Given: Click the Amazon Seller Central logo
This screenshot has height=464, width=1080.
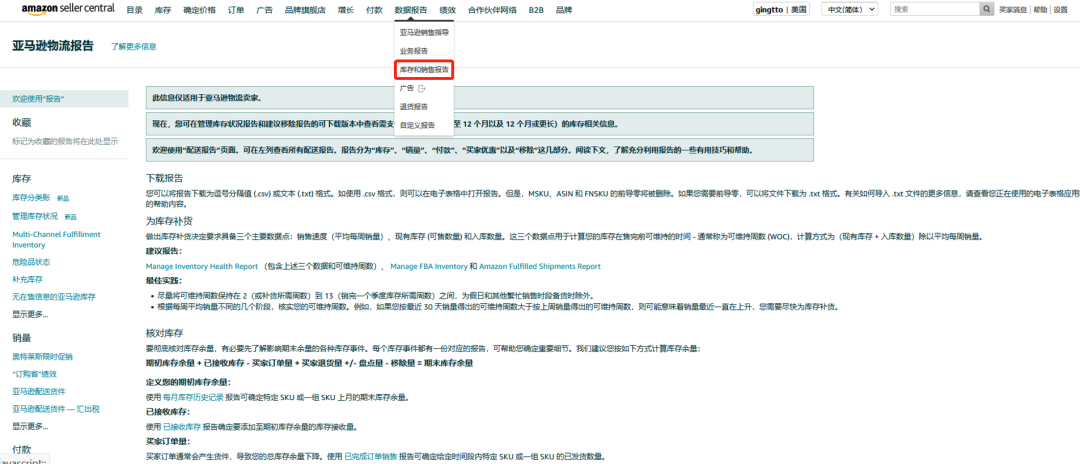Looking at the screenshot, I should (x=68, y=9).
